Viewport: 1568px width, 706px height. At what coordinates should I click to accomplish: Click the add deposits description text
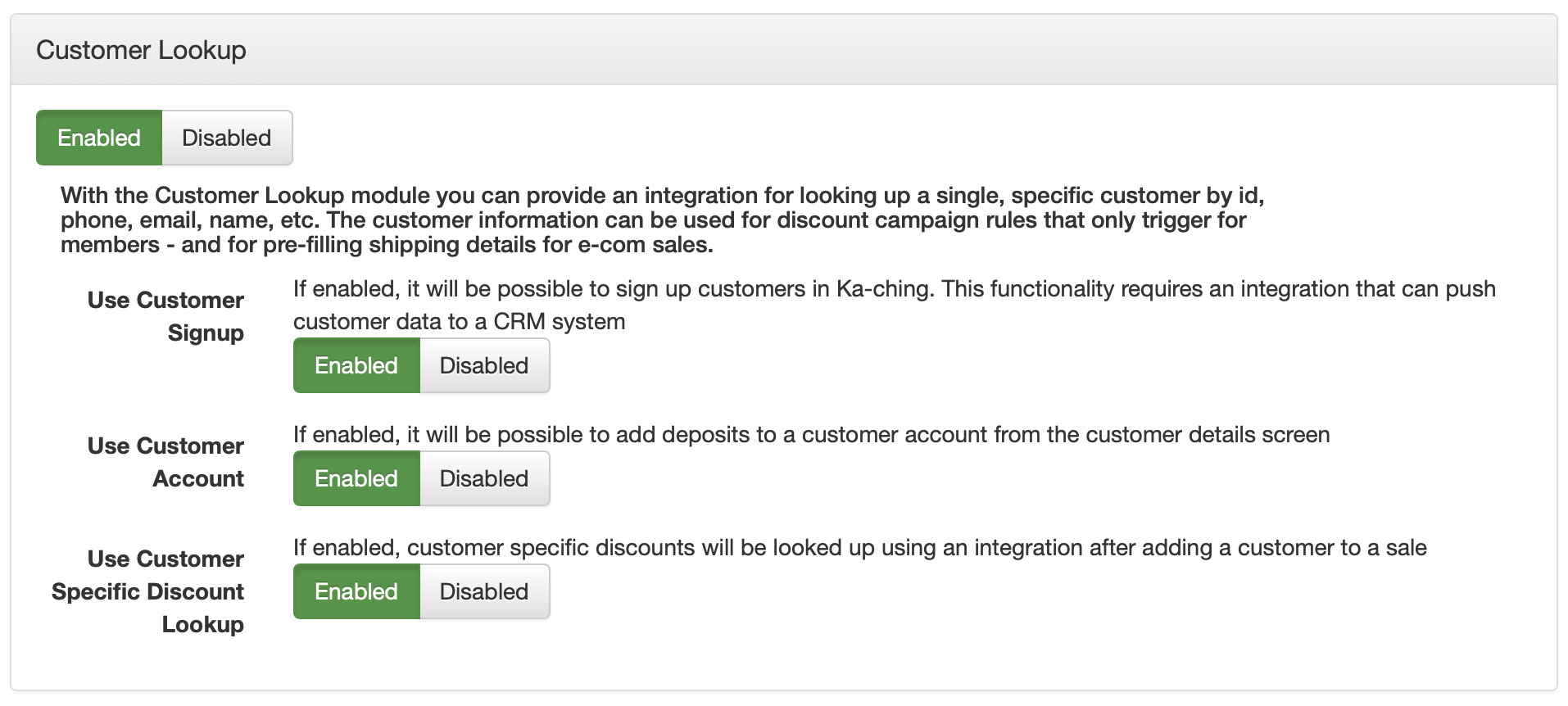coord(811,434)
